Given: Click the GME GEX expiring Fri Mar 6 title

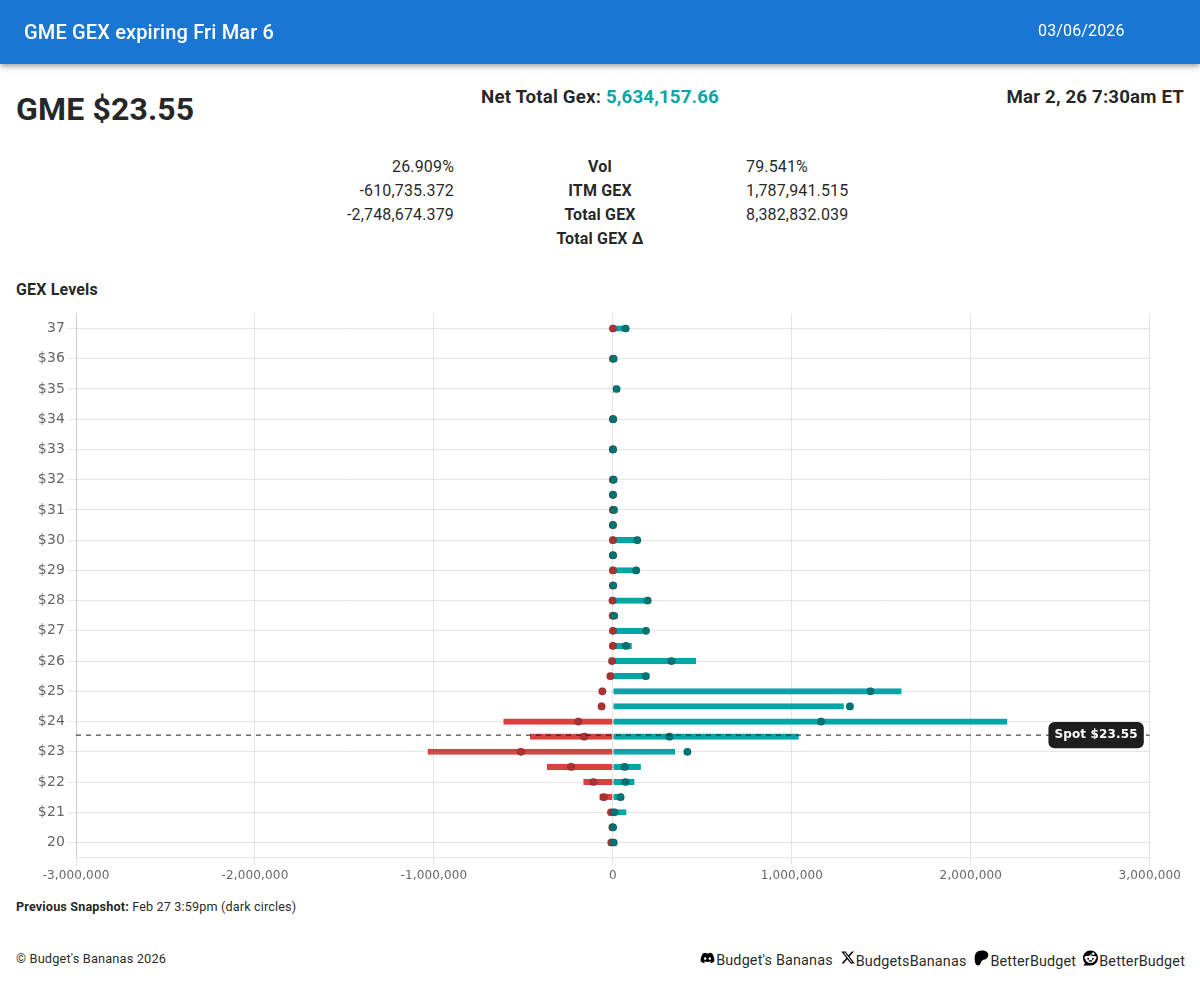Looking at the screenshot, I should click(149, 32).
